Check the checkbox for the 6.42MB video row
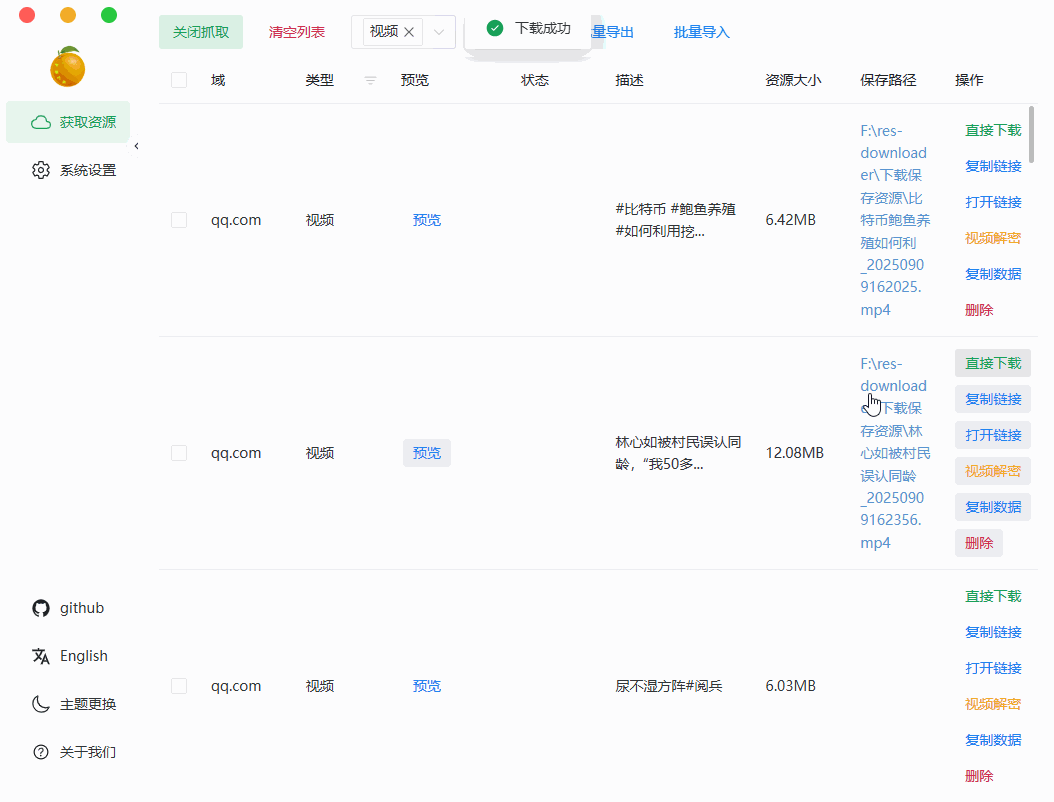The width and height of the screenshot is (1054, 802). [179, 219]
